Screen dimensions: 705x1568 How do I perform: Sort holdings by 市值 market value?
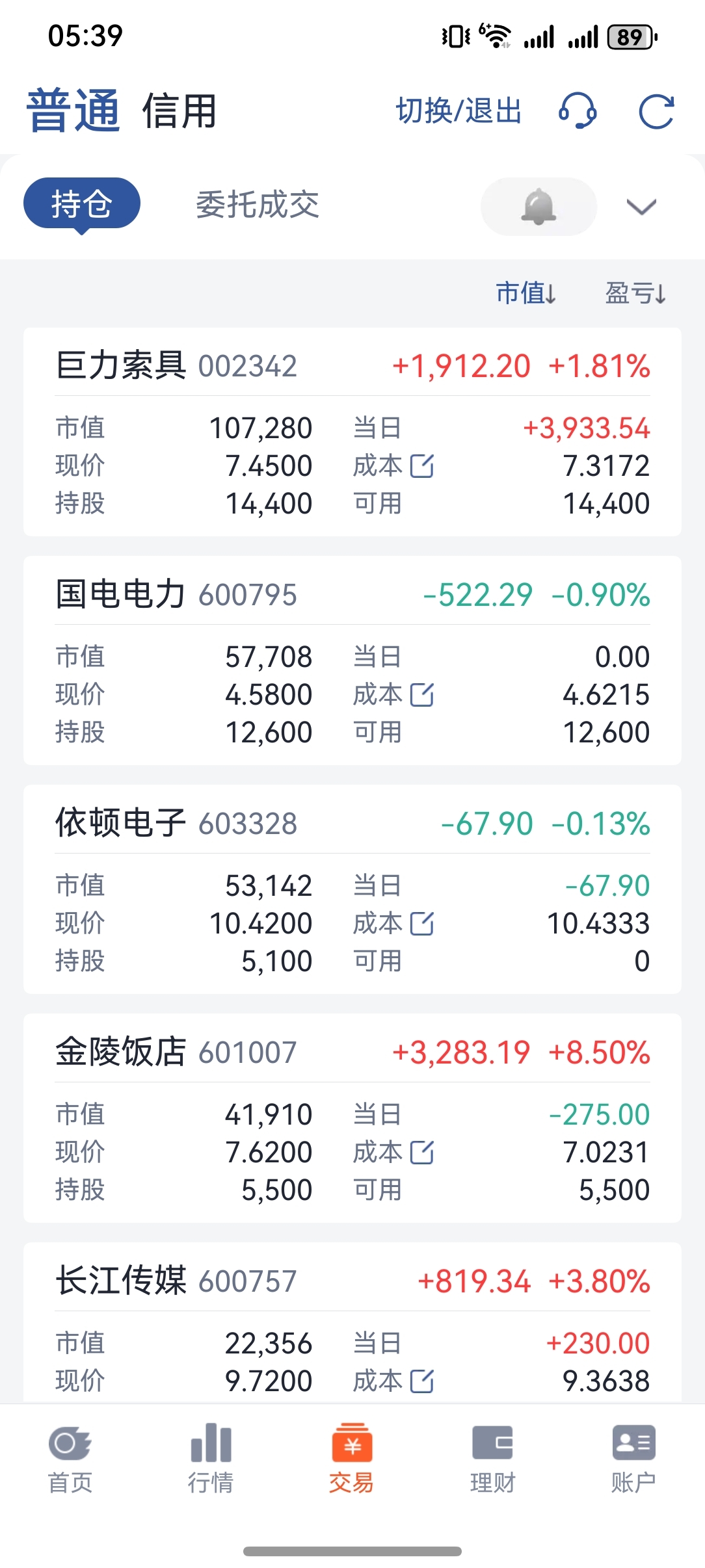526,293
